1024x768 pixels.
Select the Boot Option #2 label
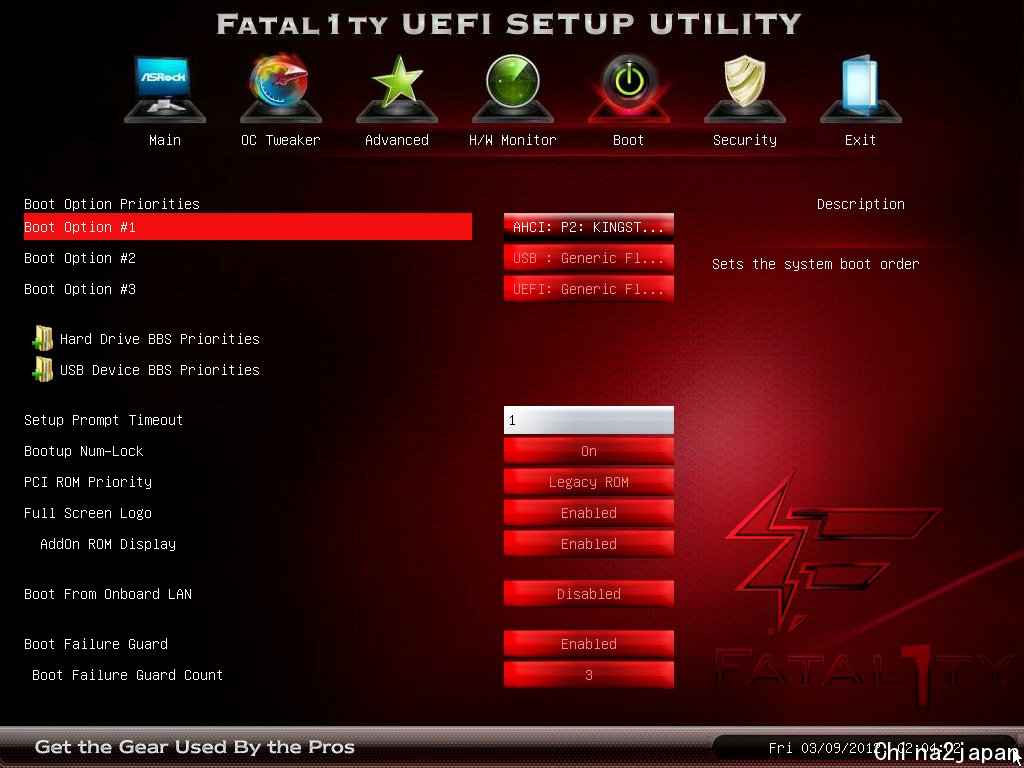click(80, 258)
